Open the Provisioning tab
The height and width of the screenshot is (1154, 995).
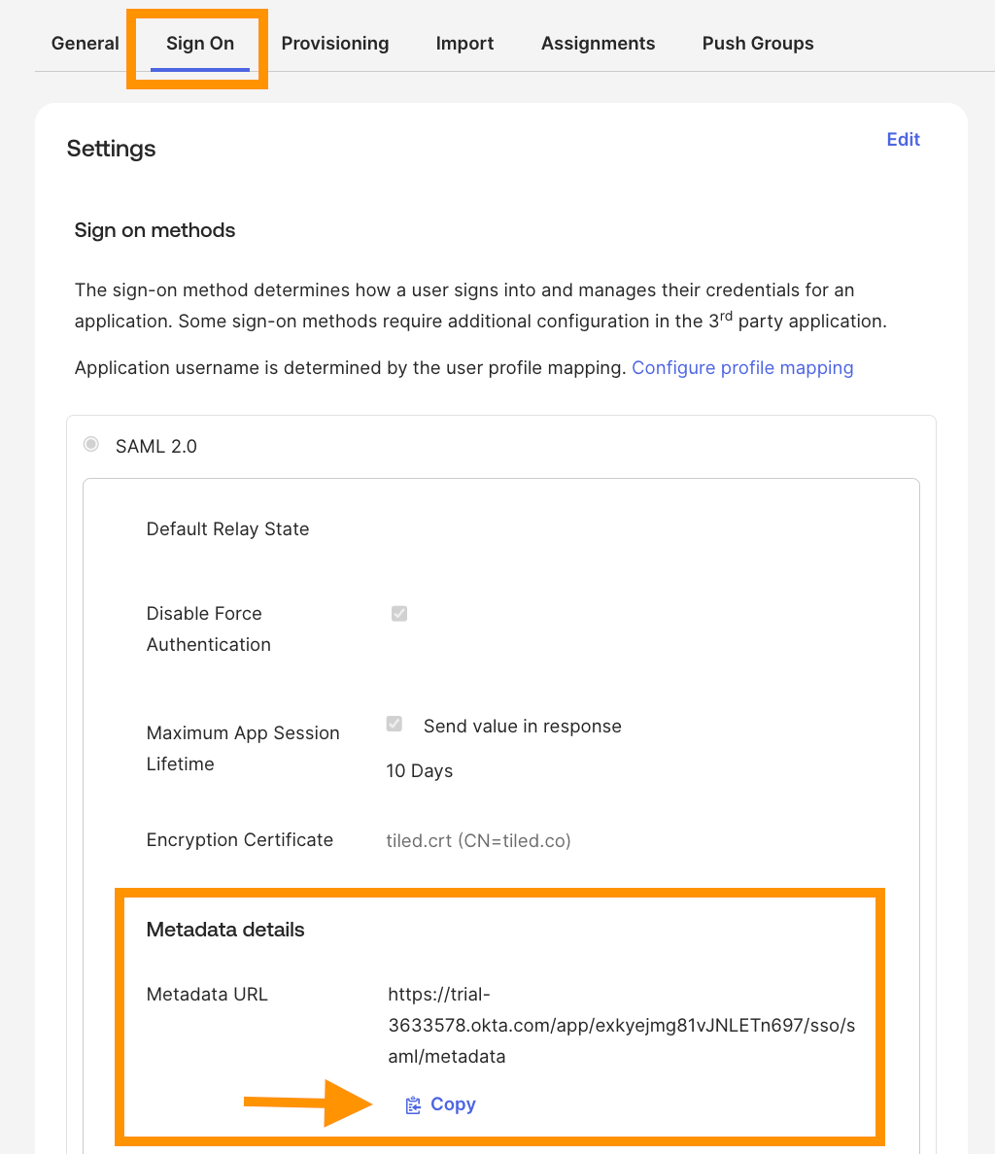335,43
